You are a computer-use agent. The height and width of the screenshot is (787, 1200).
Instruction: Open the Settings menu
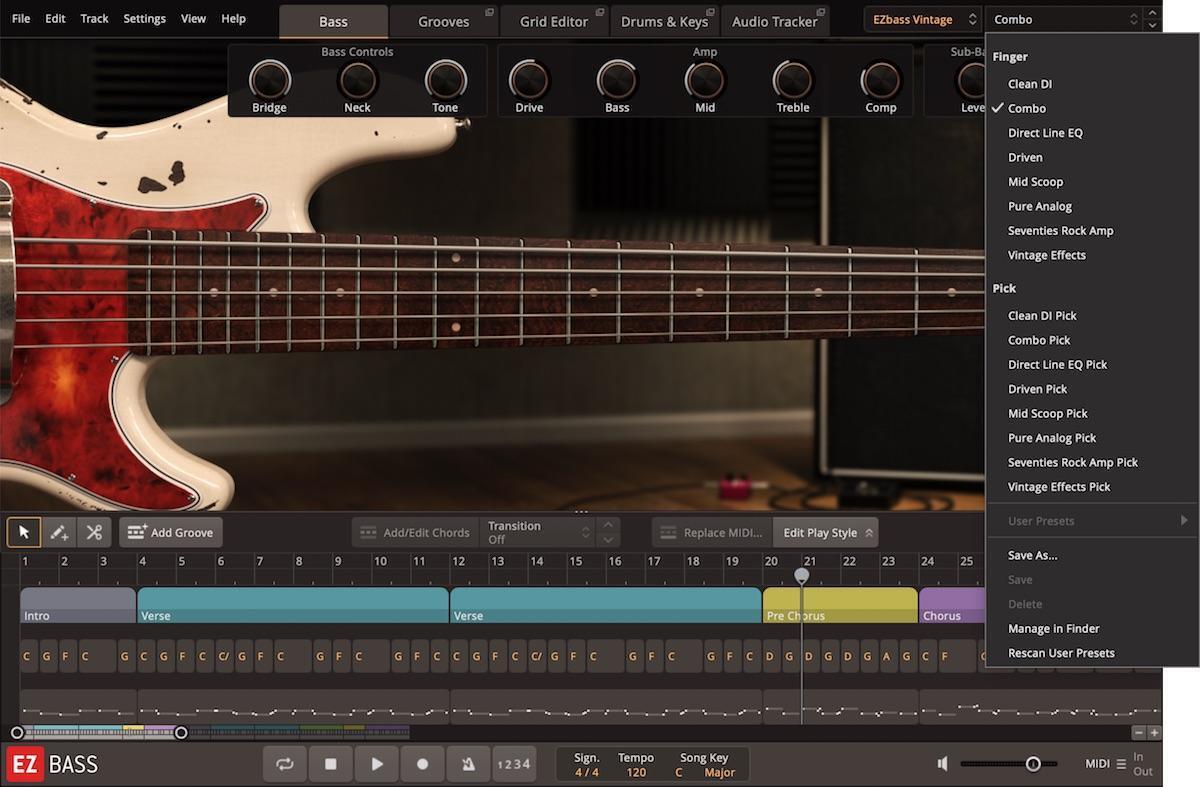(x=144, y=18)
